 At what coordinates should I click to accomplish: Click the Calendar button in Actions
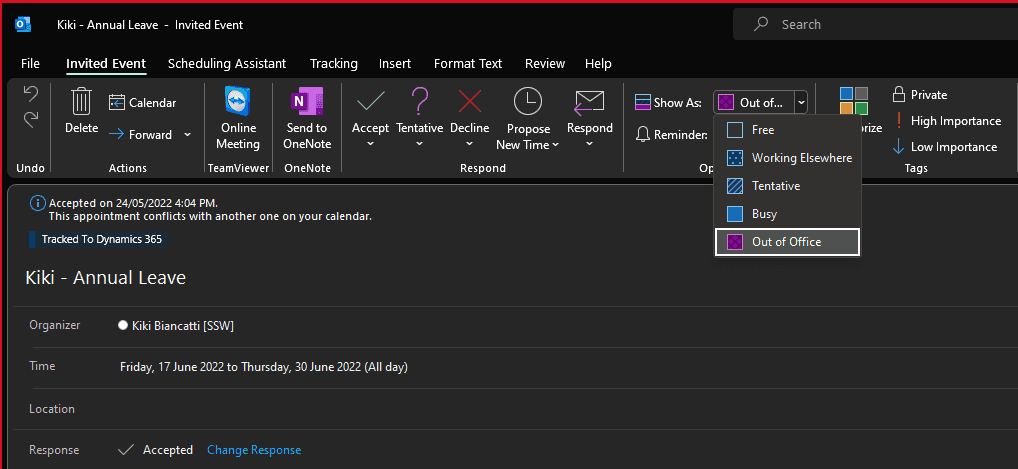click(x=142, y=102)
